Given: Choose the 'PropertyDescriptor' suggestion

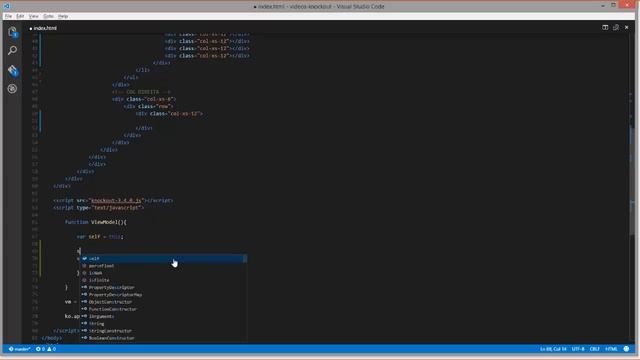Looking at the screenshot, I should coord(163,287).
